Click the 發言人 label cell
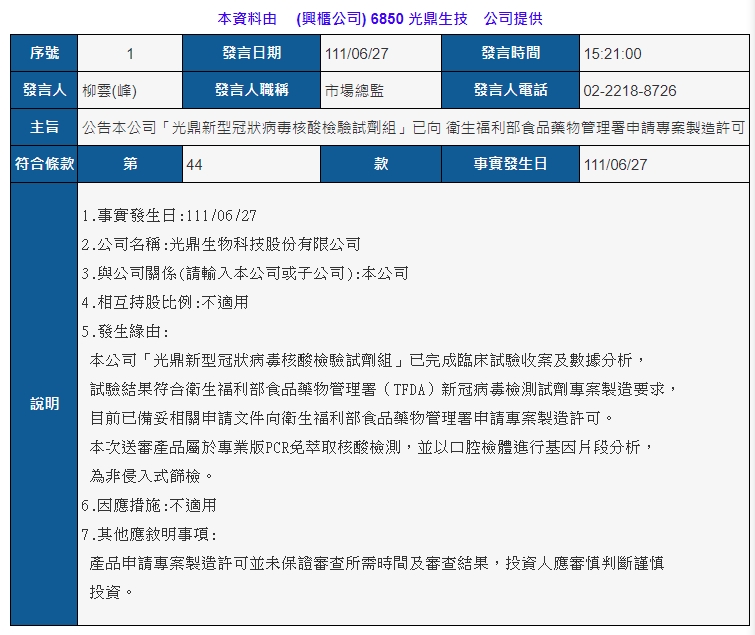This screenshot has width=755, height=635. (44, 90)
